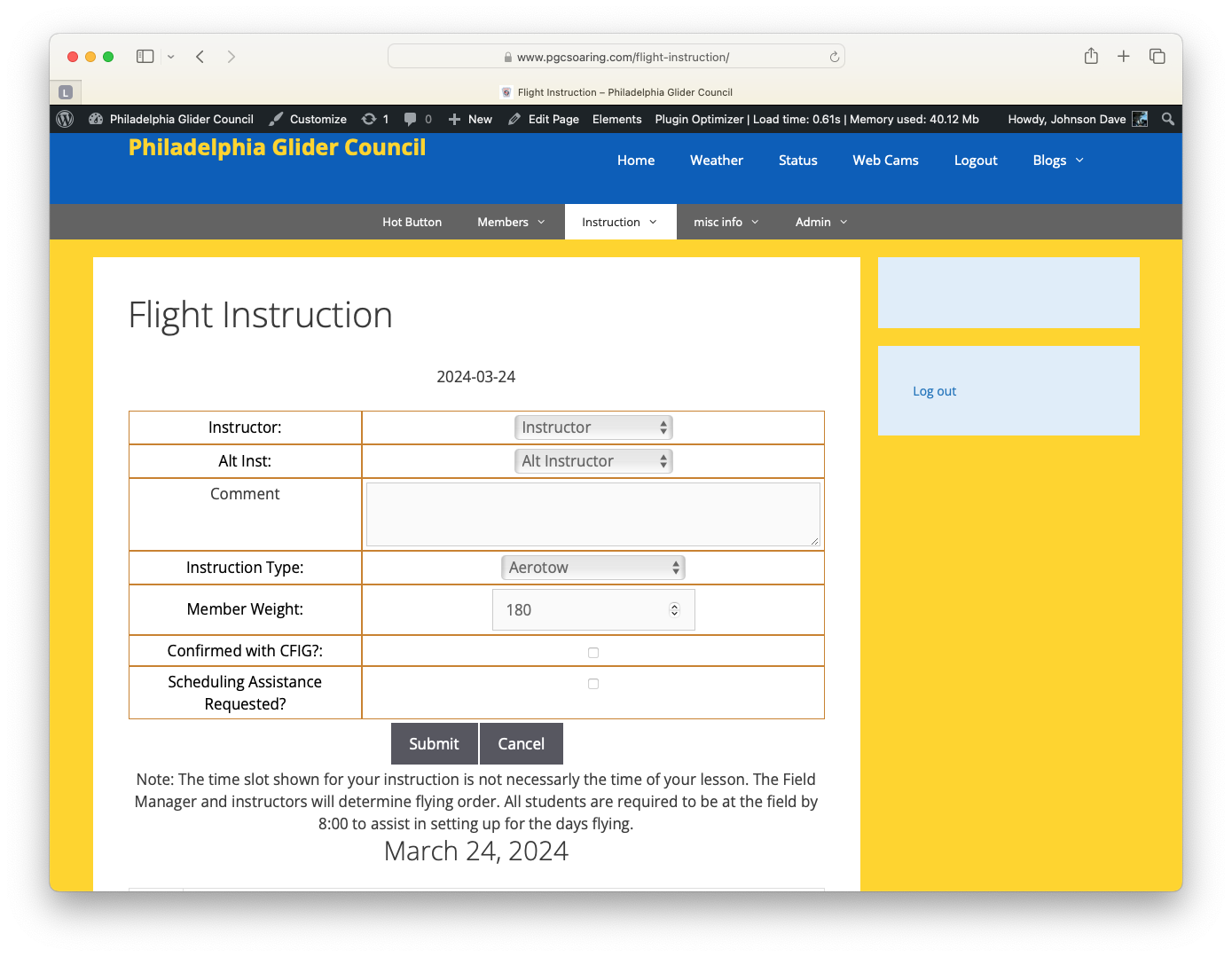Open Safari tab overview icon
The width and height of the screenshot is (1232, 957).
tap(1157, 57)
